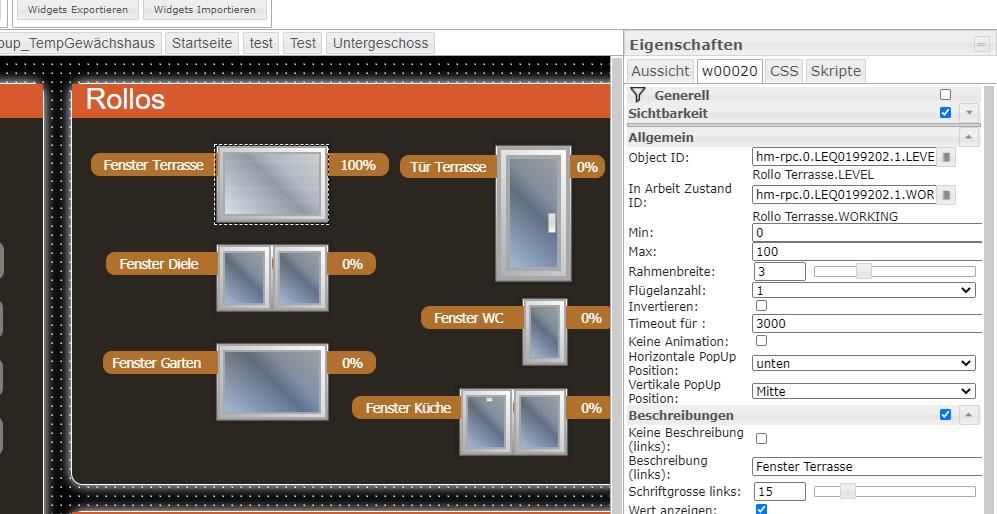Open the capitalized Test view tab

[303, 43]
